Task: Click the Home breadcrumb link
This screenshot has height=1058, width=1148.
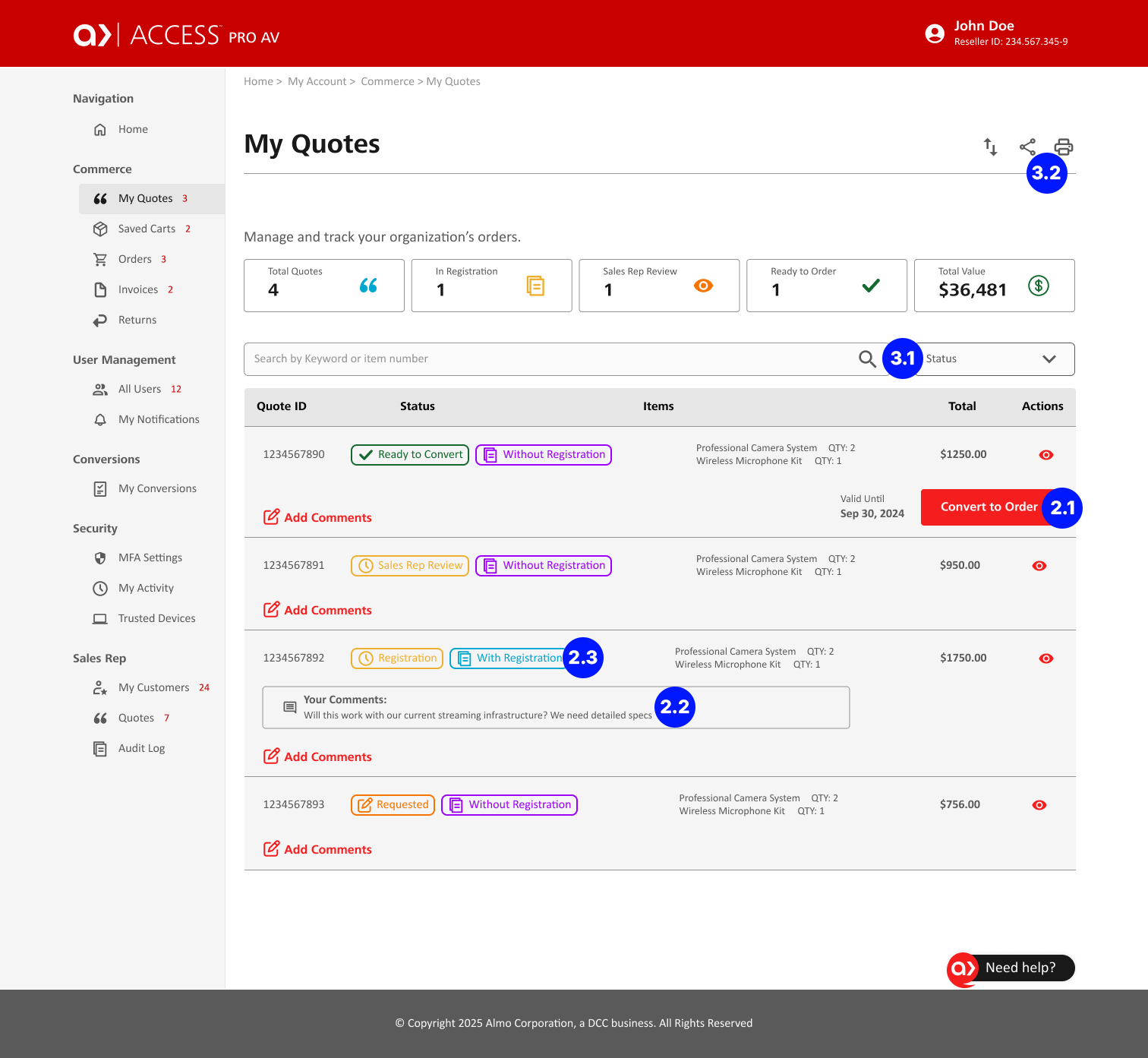Action: coord(258,81)
